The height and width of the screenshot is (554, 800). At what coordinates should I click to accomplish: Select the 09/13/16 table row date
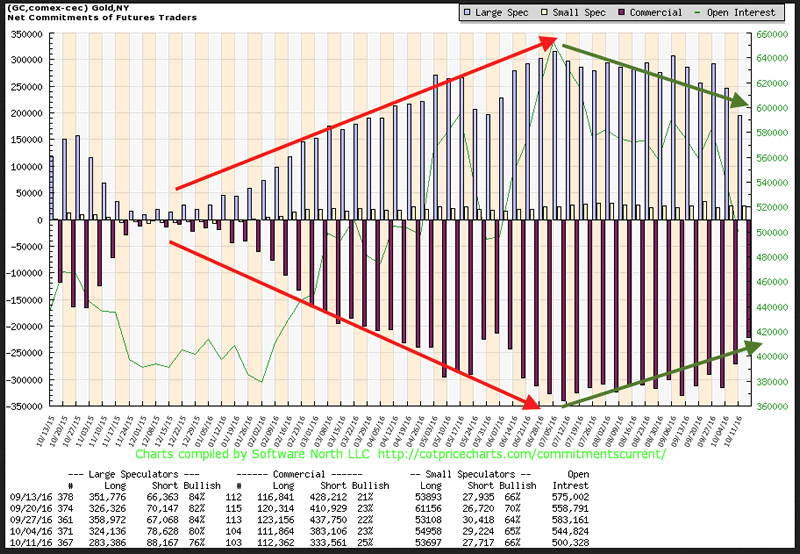[25, 496]
